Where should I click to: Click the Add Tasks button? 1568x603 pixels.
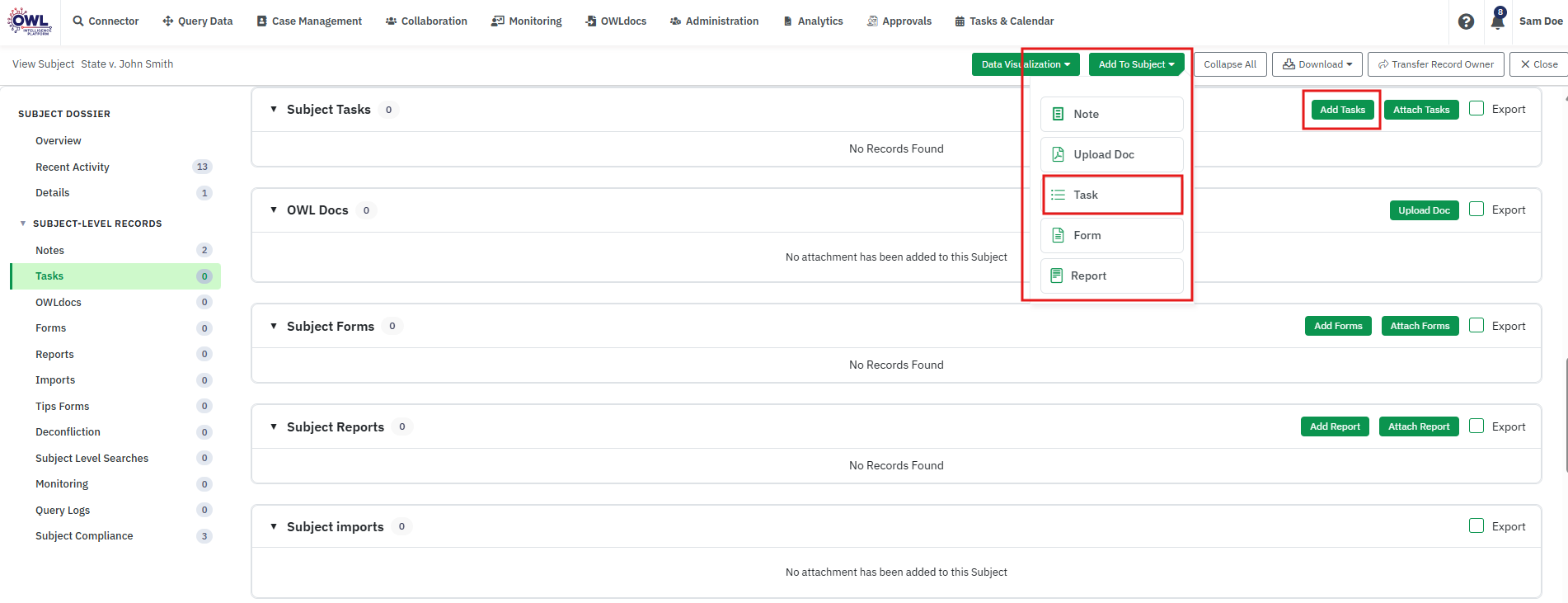[1342, 110]
